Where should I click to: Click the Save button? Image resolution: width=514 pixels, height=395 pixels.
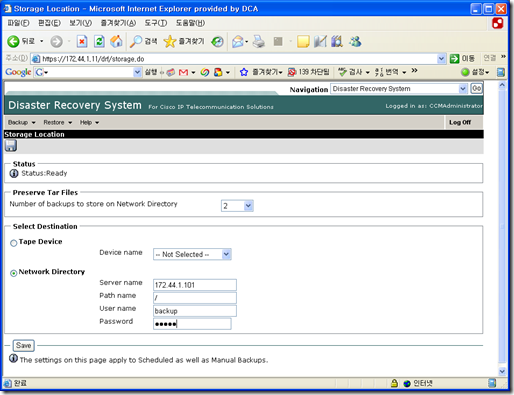pos(23,346)
